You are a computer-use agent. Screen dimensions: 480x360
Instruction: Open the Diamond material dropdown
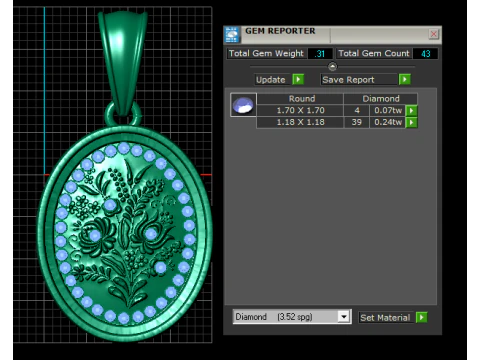point(292,317)
